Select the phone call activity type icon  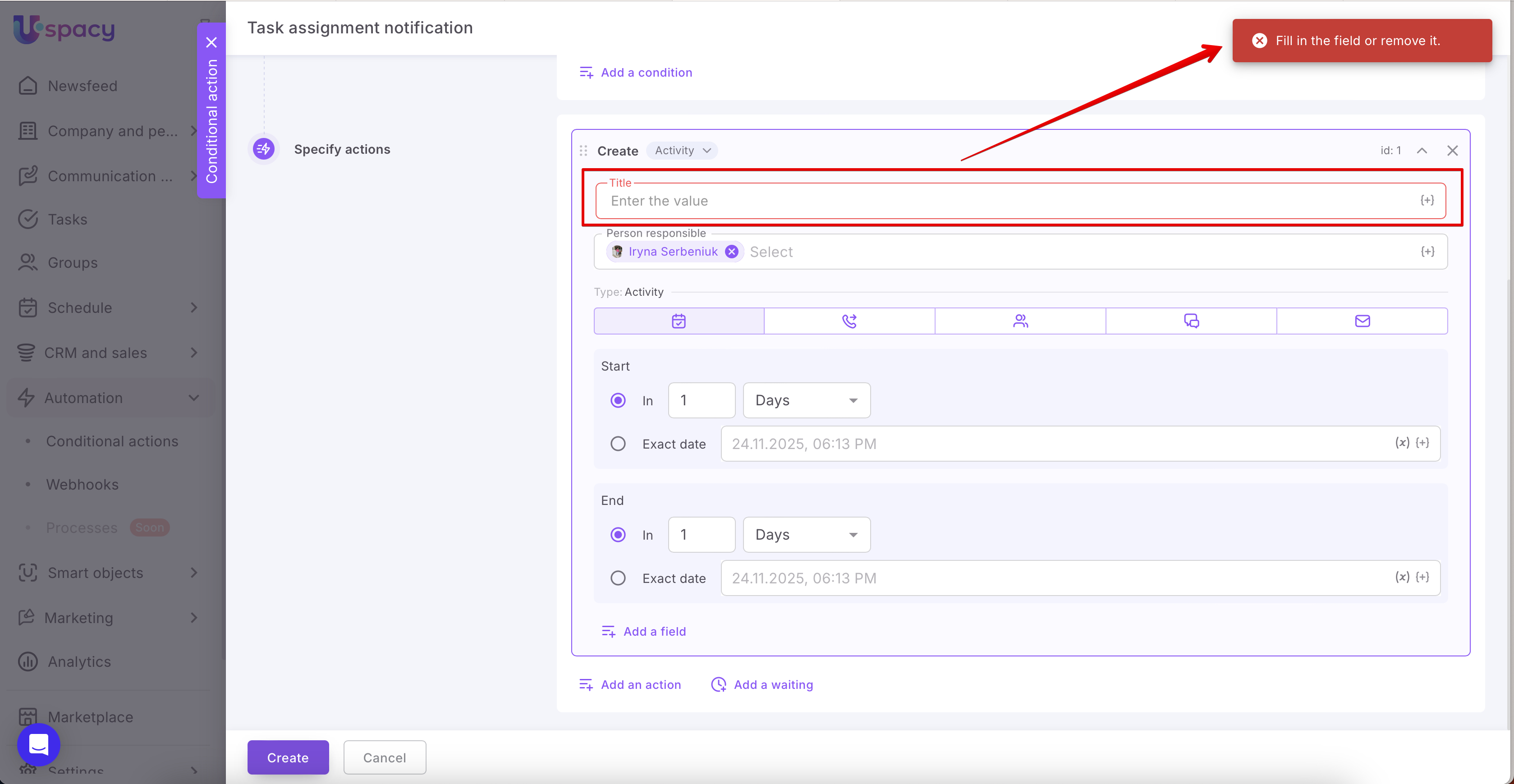coord(849,321)
